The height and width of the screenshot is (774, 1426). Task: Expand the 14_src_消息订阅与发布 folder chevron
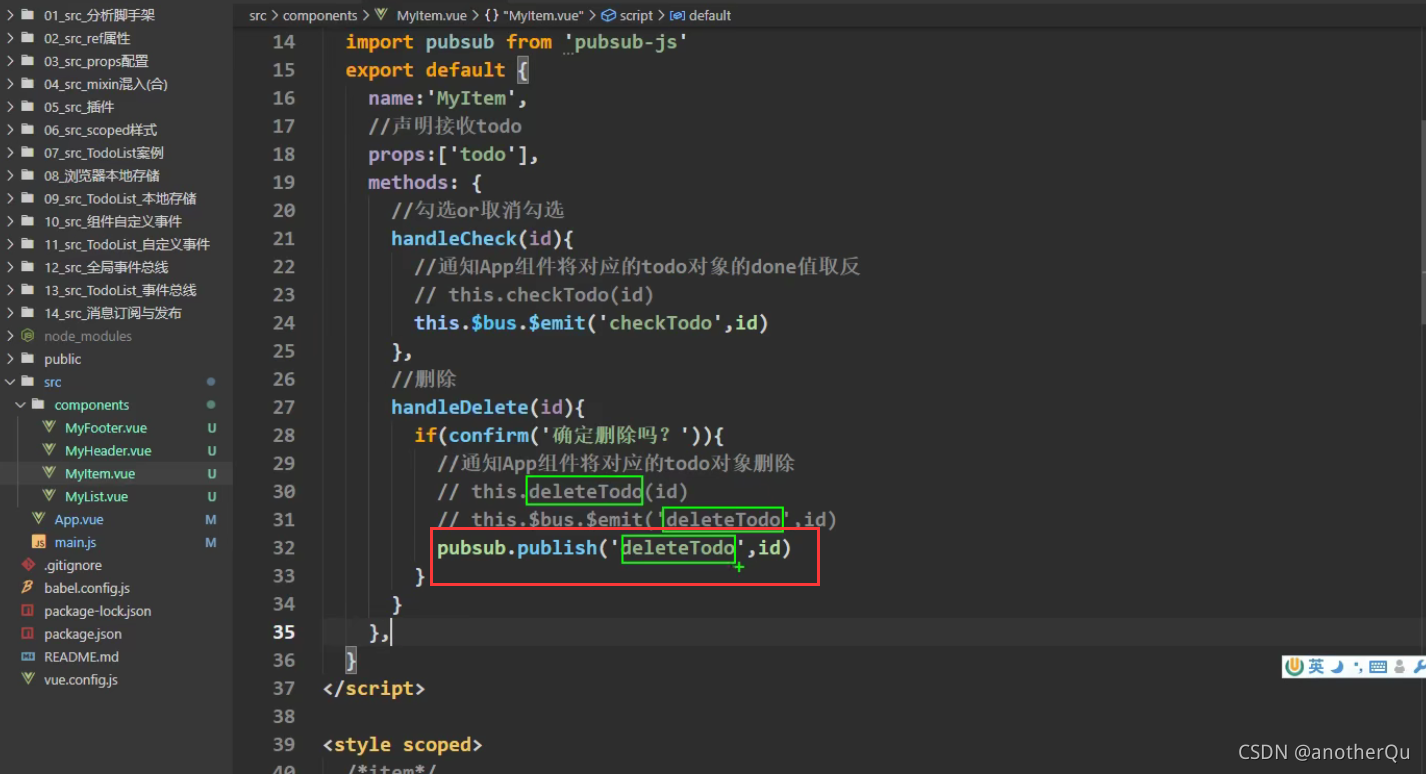tap(10, 313)
